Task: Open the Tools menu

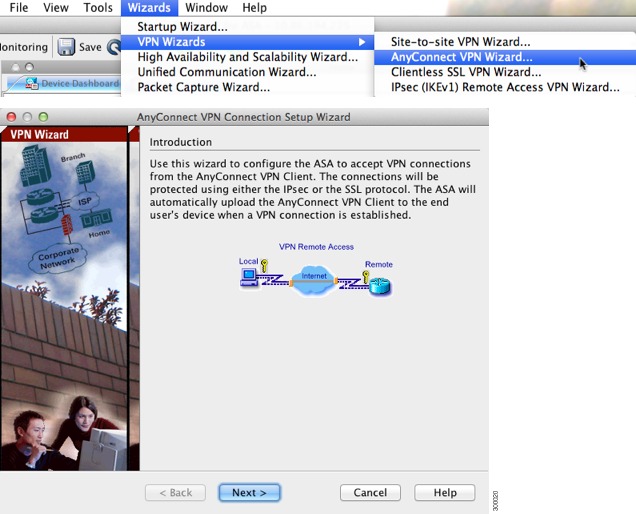Action: coord(98,7)
